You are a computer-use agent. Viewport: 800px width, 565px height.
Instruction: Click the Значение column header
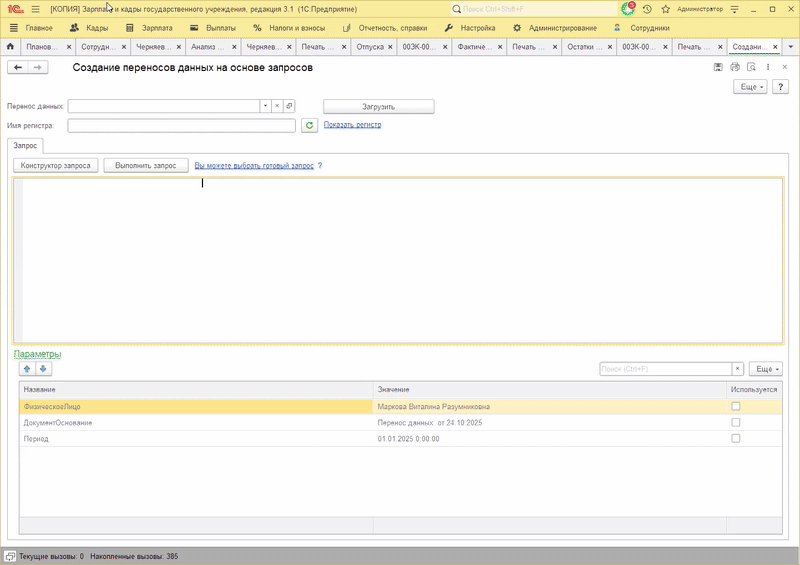549,389
